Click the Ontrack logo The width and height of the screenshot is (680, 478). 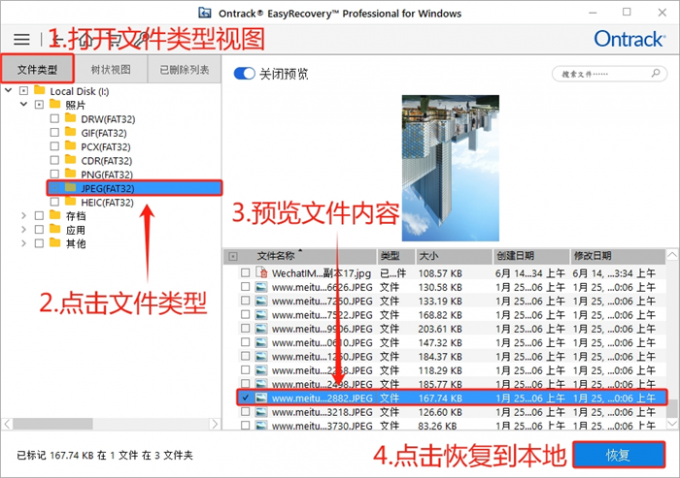pos(627,39)
